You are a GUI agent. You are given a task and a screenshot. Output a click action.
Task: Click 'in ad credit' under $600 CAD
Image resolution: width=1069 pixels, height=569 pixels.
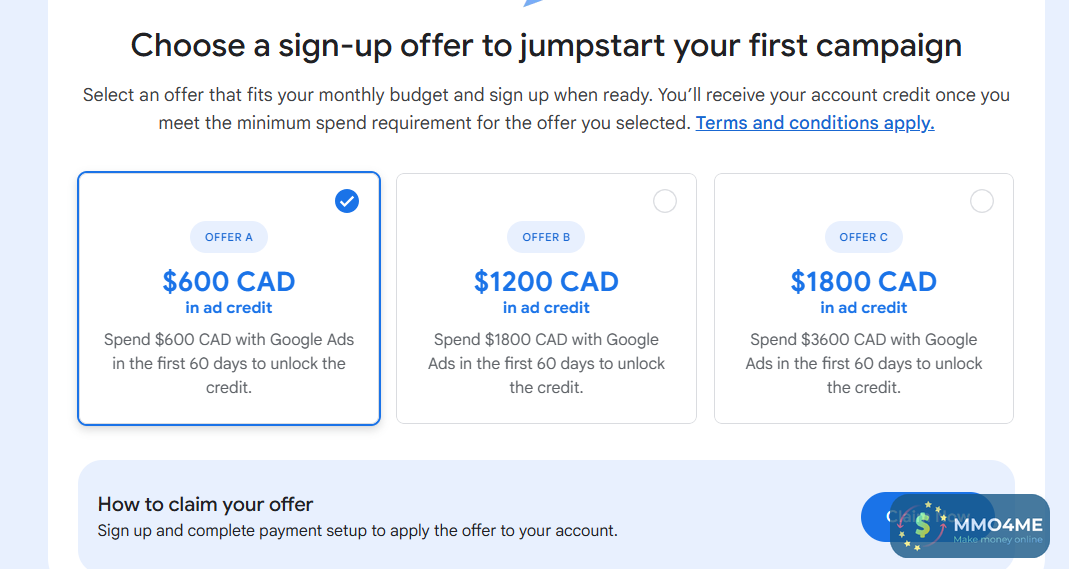click(229, 308)
